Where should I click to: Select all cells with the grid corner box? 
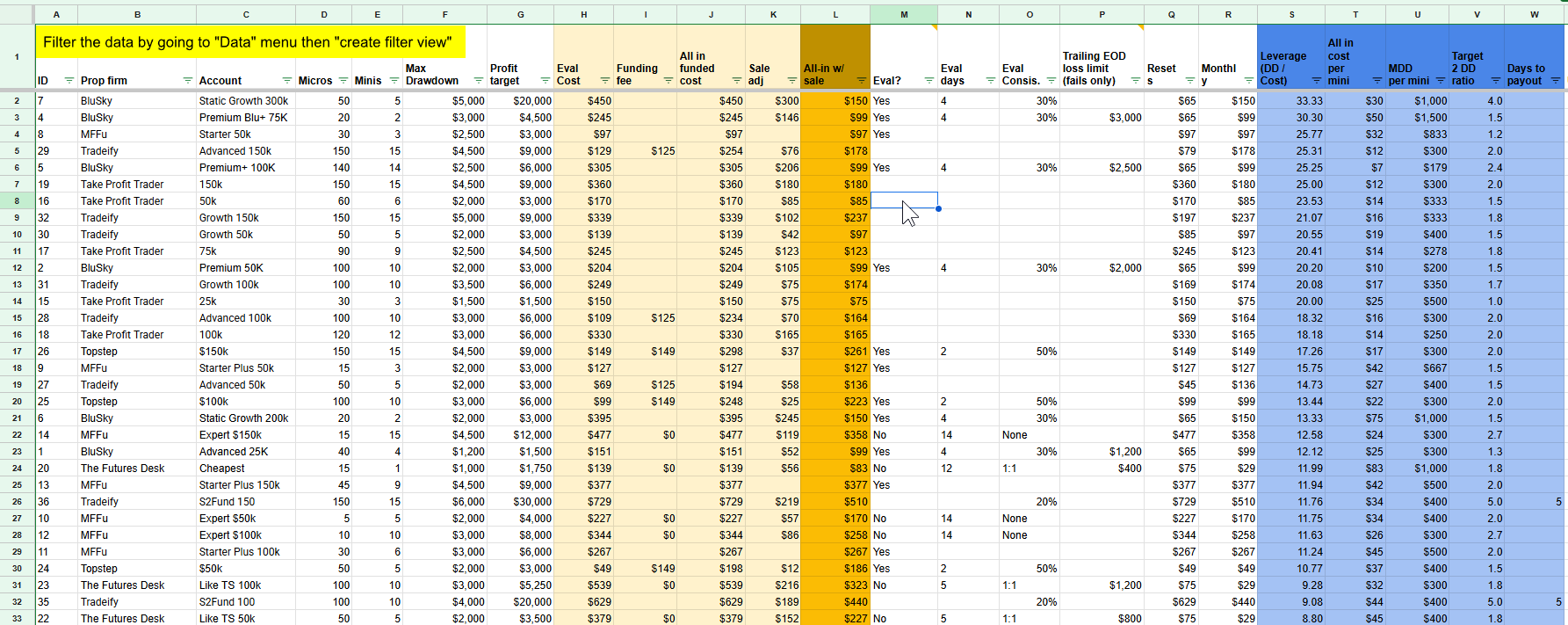coord(17,14)
